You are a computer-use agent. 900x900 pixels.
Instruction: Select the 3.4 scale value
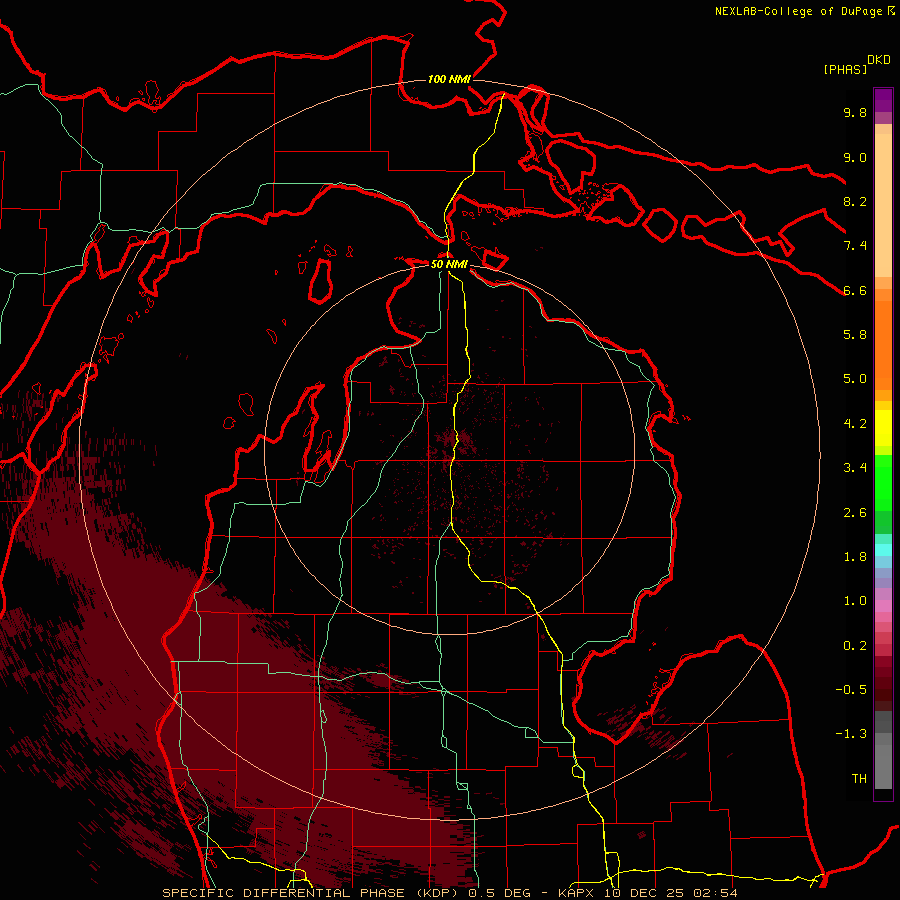[855, 468]
